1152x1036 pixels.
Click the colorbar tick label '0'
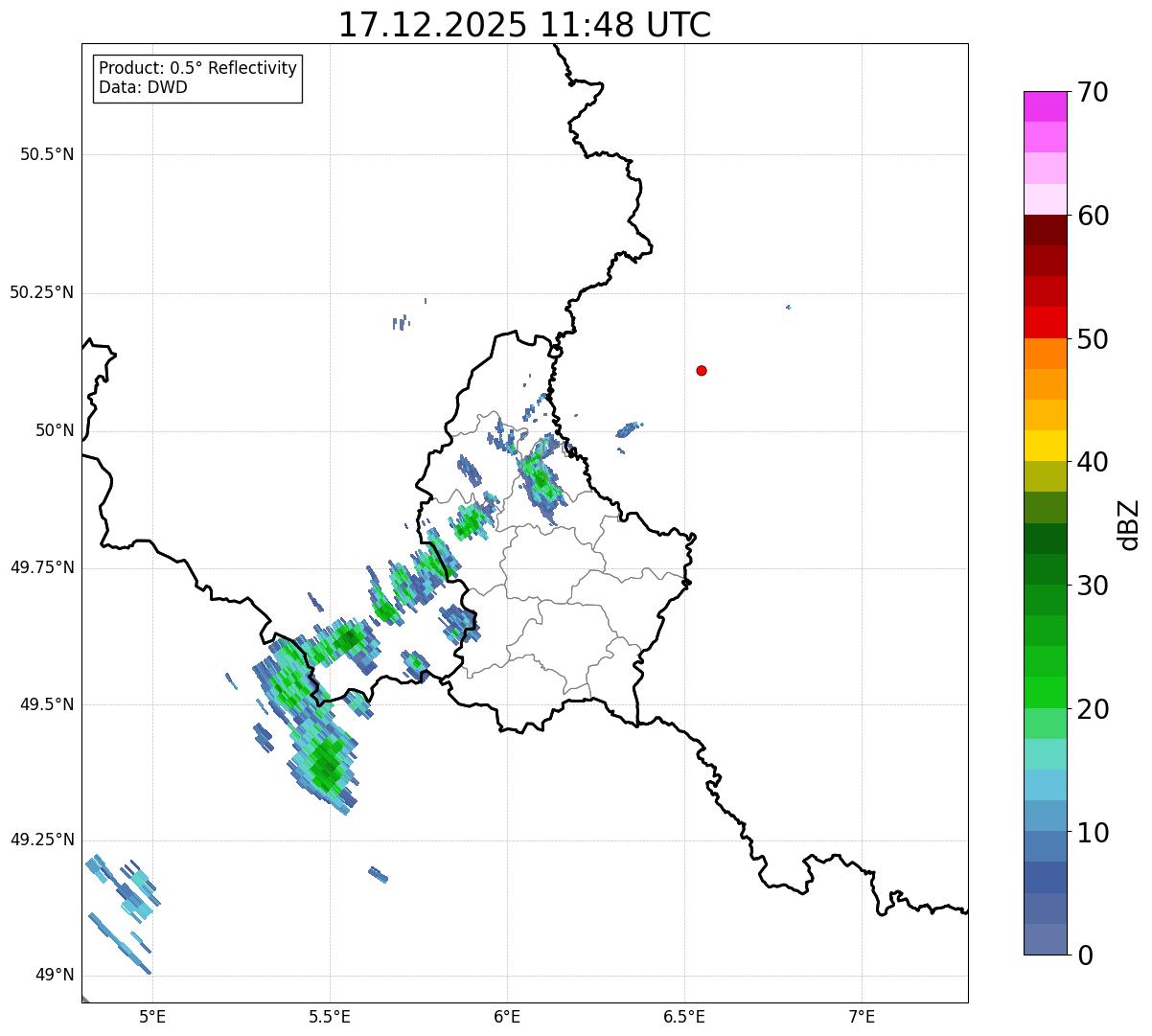(1085, 955)
